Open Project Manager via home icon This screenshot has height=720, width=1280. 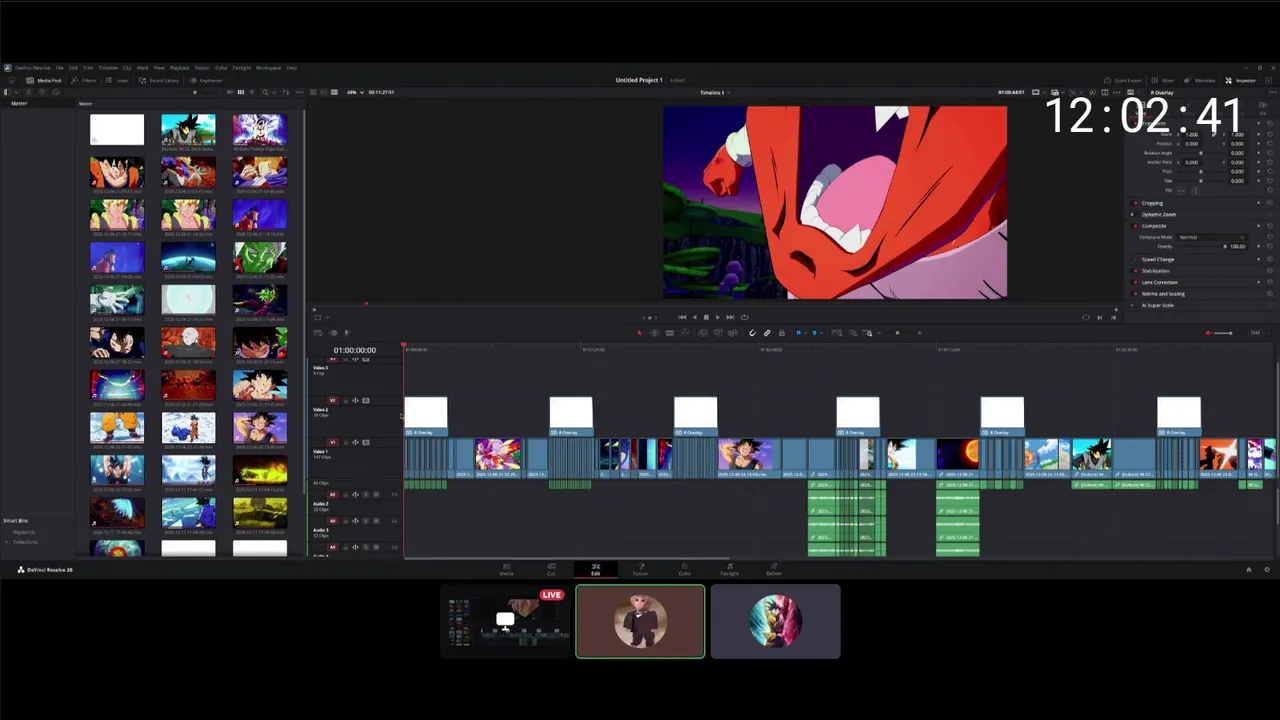(1248, 569)
